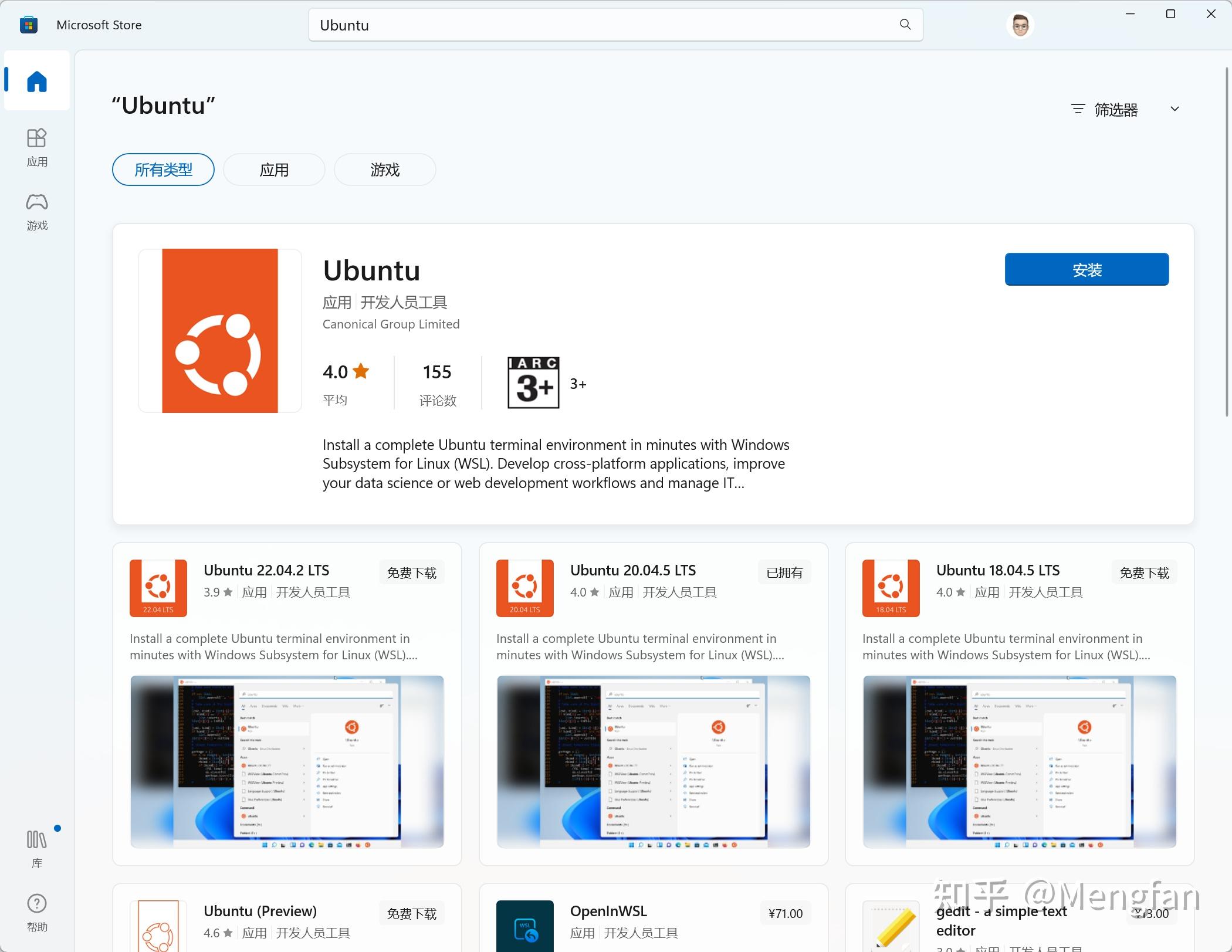Click the gedit pencil app icon

pos(891,926)
